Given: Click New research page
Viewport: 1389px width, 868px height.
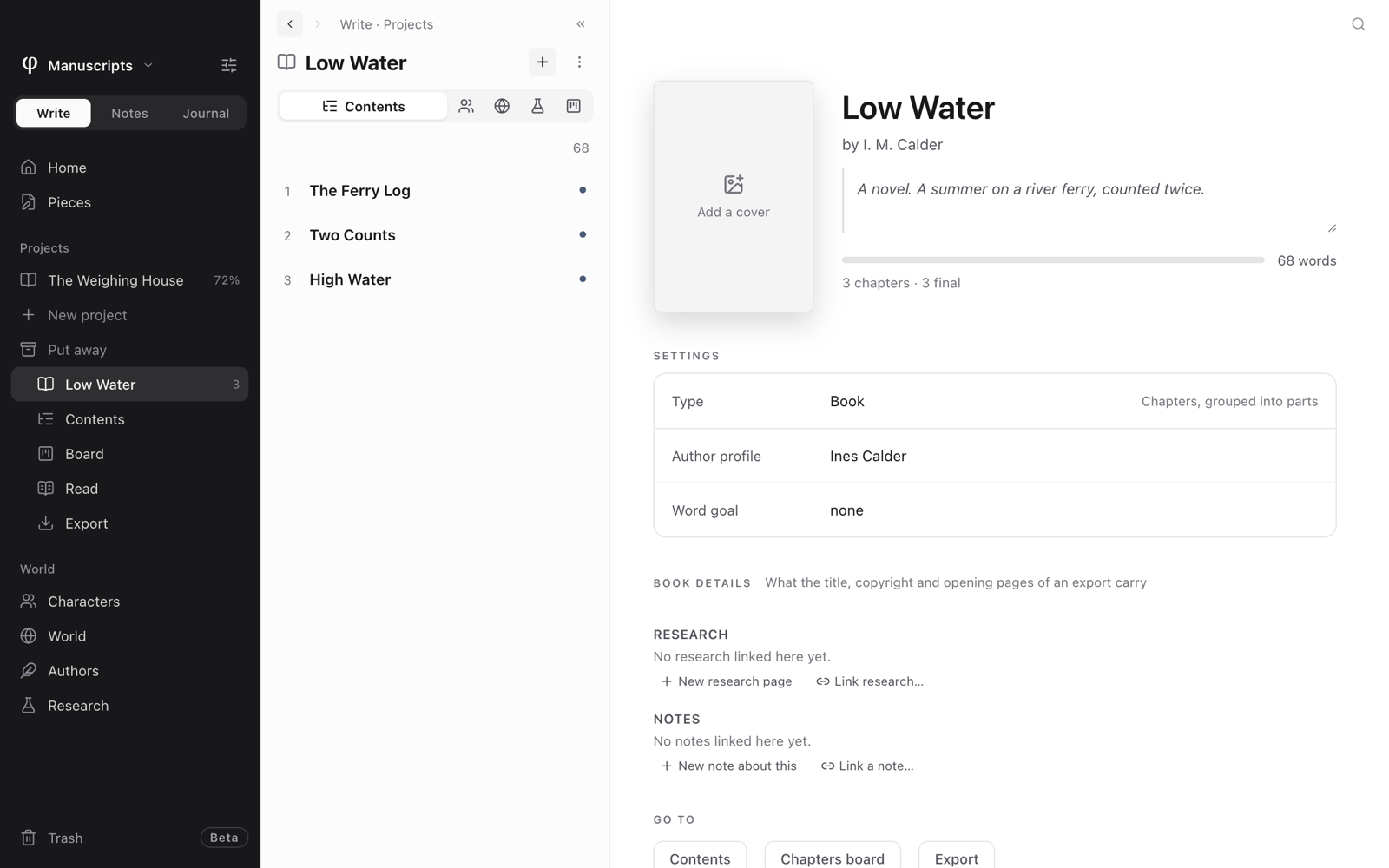Looking at the screenshot, I should coord(727,681).
